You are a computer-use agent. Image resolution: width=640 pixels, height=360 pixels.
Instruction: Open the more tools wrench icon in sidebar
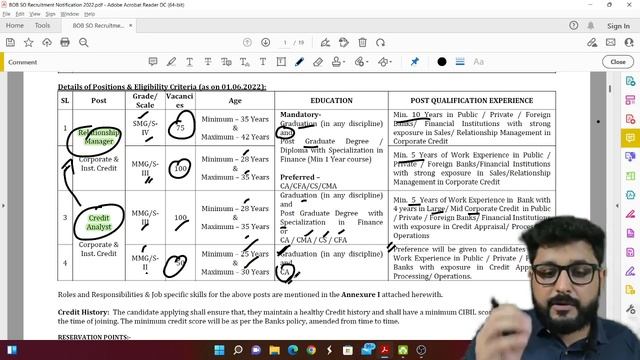pyautogui.click(x=630, y=309)
